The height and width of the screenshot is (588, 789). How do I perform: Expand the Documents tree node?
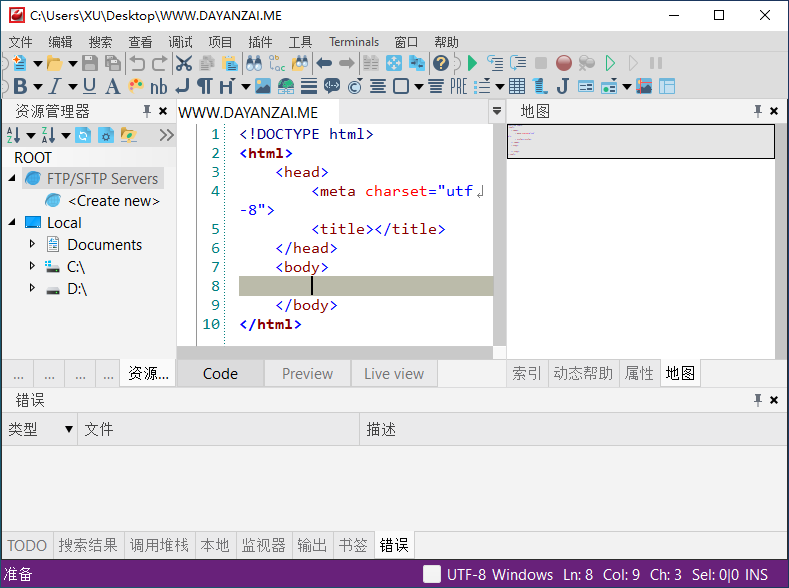click(32, 244)
